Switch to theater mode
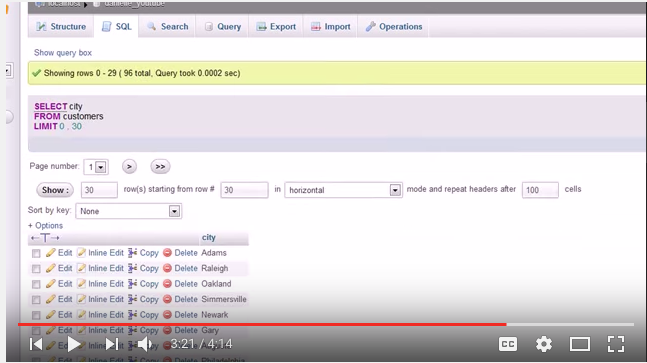The height and width of the screenshot is (363, 647). 580,344
